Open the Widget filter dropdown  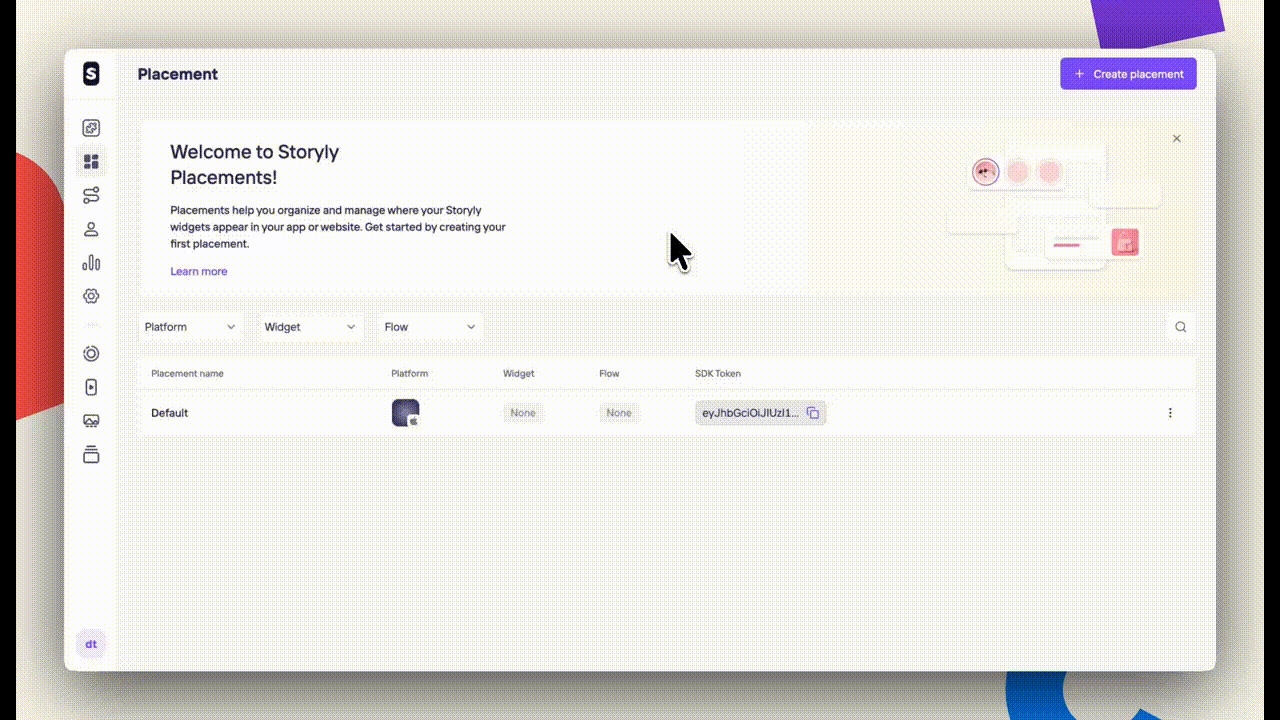click(x=310, y=327)
